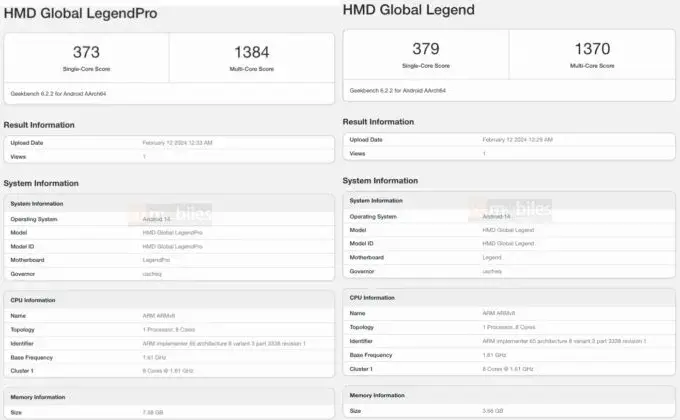
Task: Click the Geekbench 6.2.2 label below score 379
Action: [x=396, y=90]
